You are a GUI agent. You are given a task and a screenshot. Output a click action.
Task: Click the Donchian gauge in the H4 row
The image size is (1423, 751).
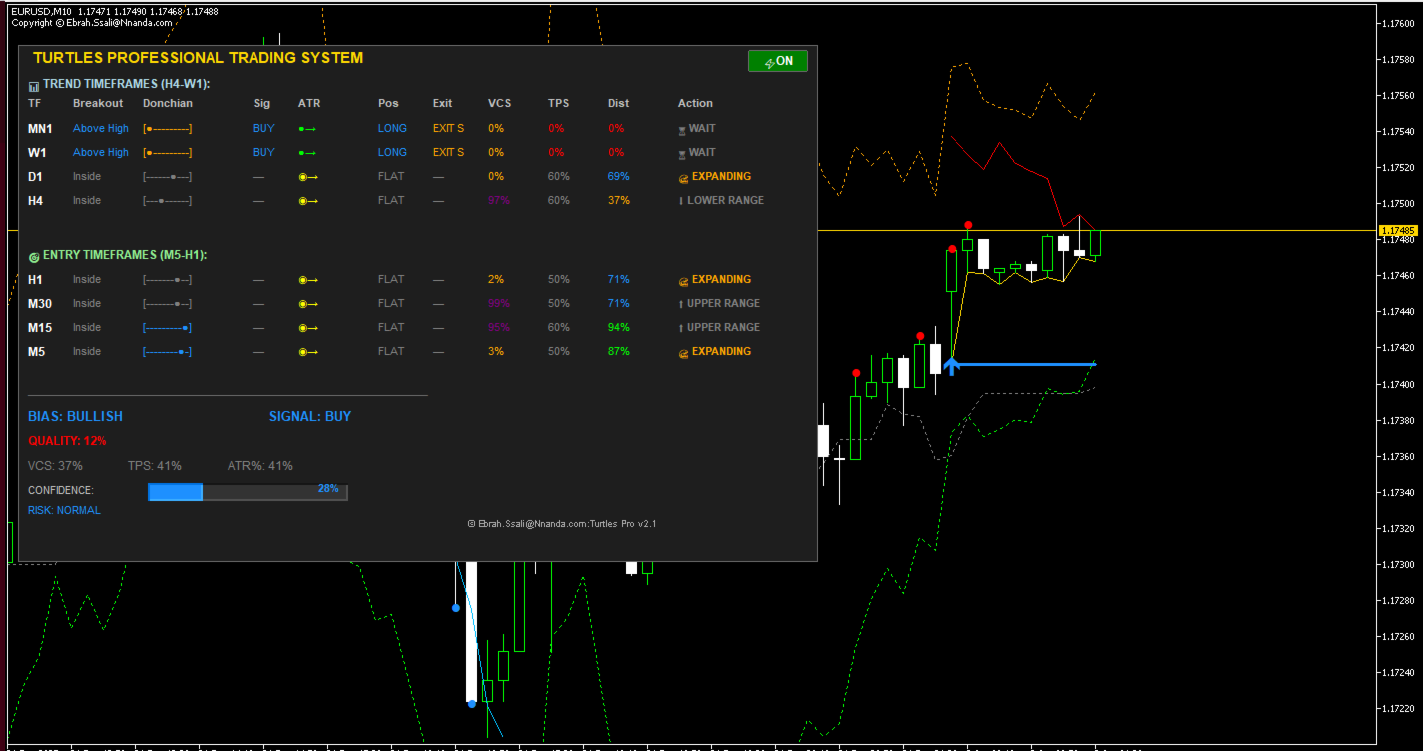click(168, 201)
